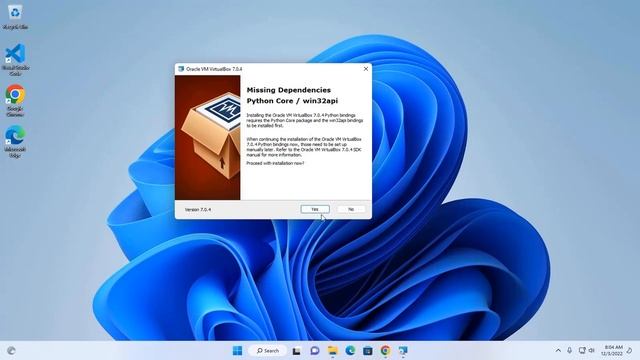
Task: Click the taskbar Search box
Action: (268, 351)
